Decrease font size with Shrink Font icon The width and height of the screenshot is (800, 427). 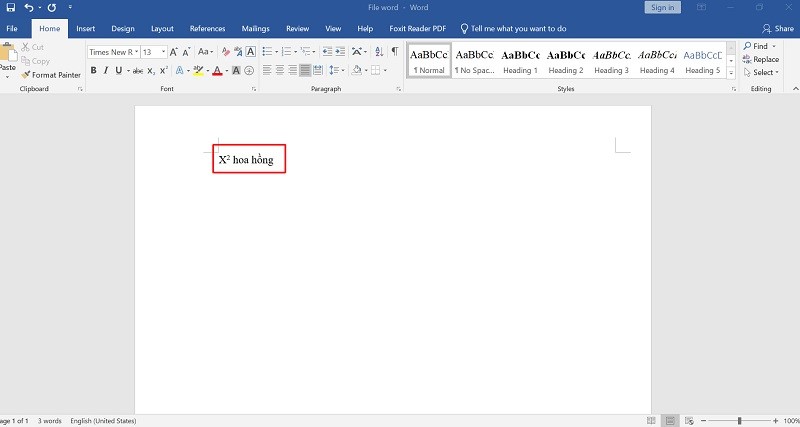tap(186, 52)
